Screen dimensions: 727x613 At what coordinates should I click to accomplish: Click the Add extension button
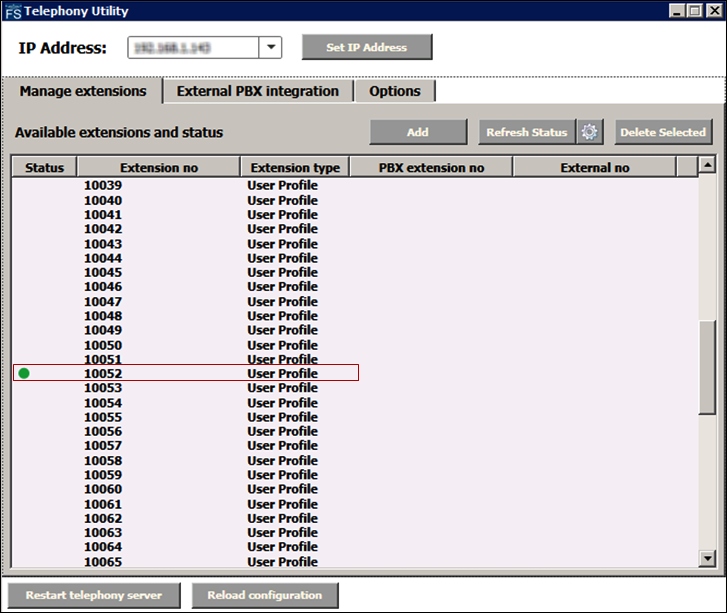(418, 132)
